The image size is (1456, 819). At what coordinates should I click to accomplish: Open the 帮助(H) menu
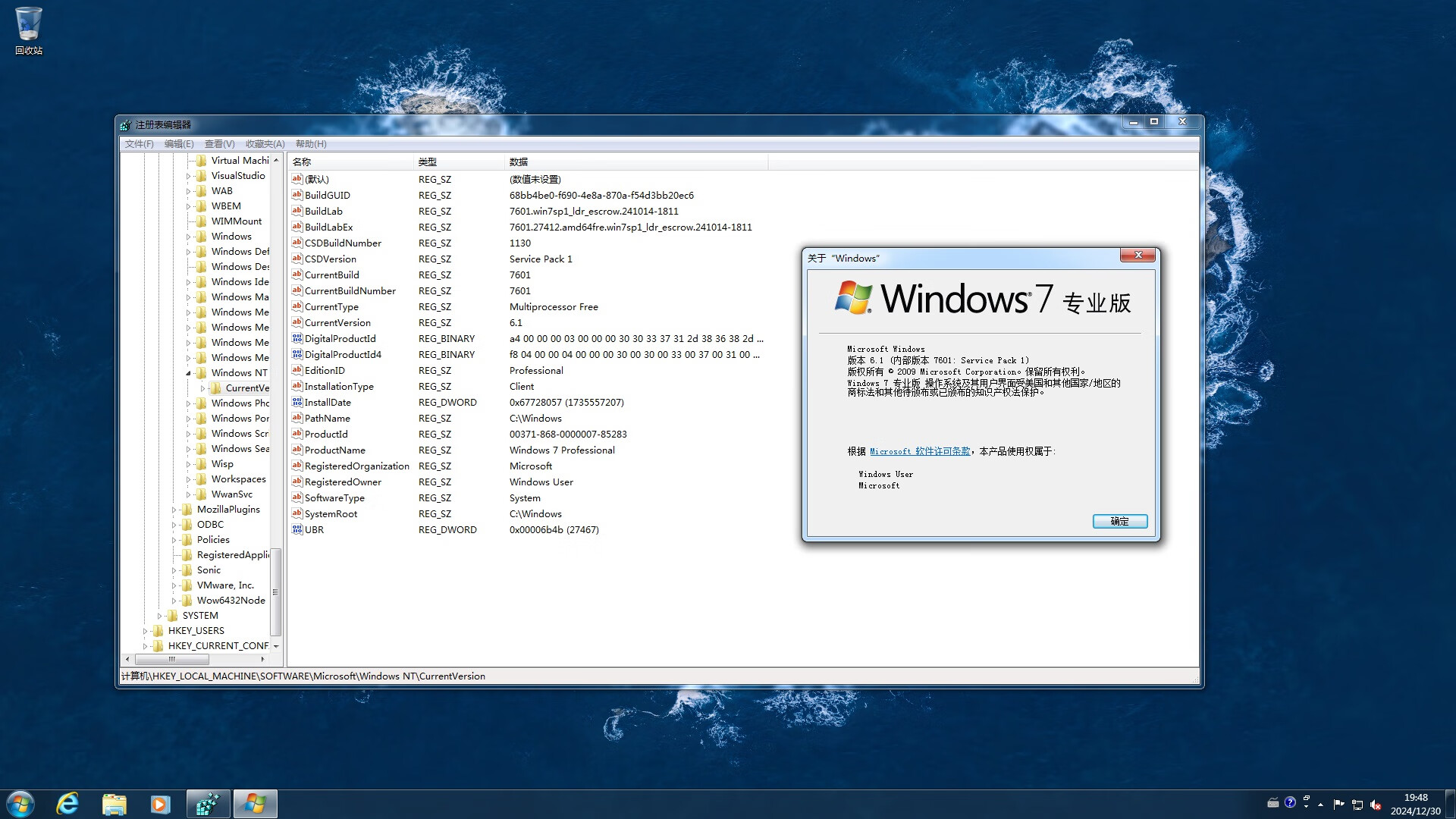pos(310,143)
